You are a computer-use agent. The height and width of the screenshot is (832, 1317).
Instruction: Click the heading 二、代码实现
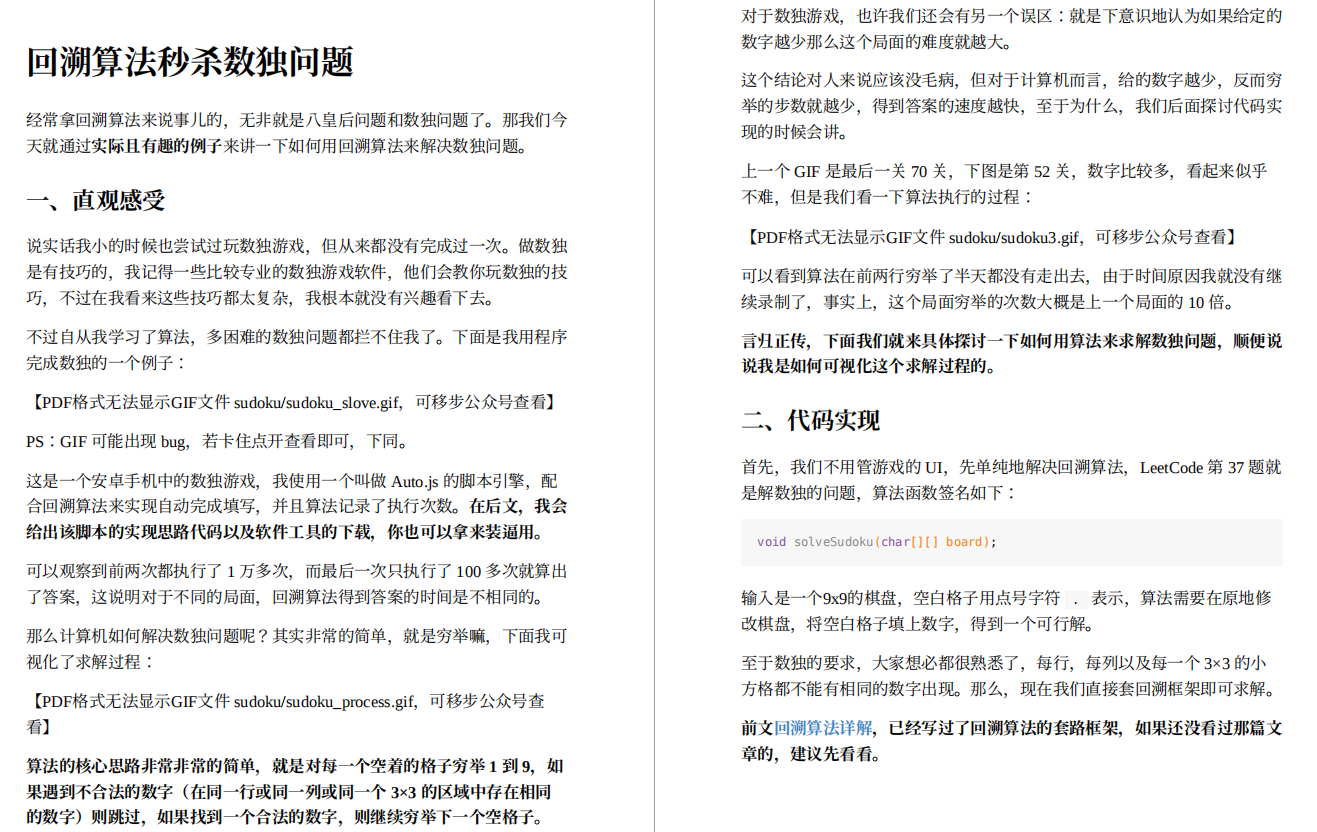[810, 420]
